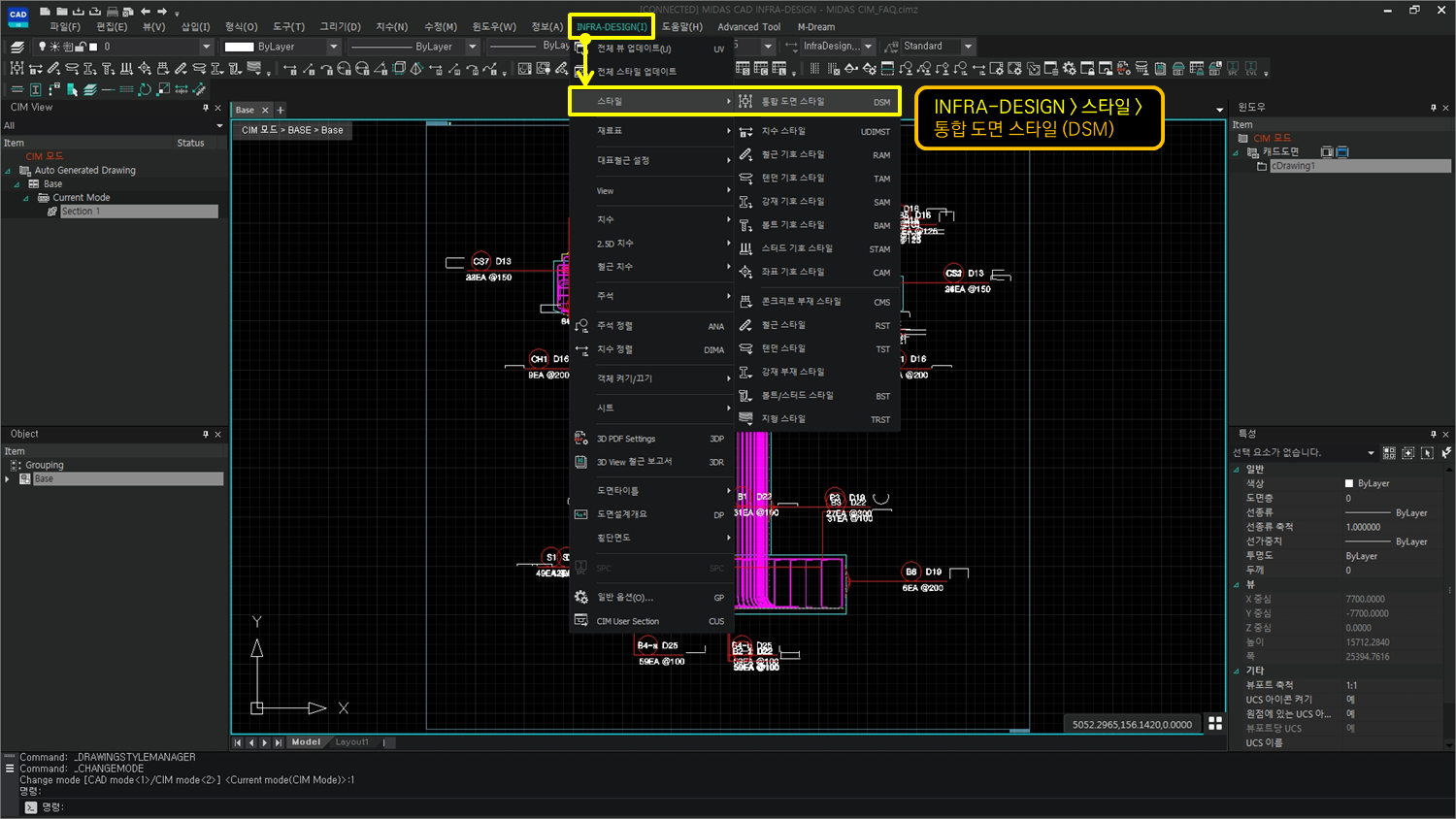Click the dimension style icon in toolbar
1456x819 pixels.
pos(36,69)
